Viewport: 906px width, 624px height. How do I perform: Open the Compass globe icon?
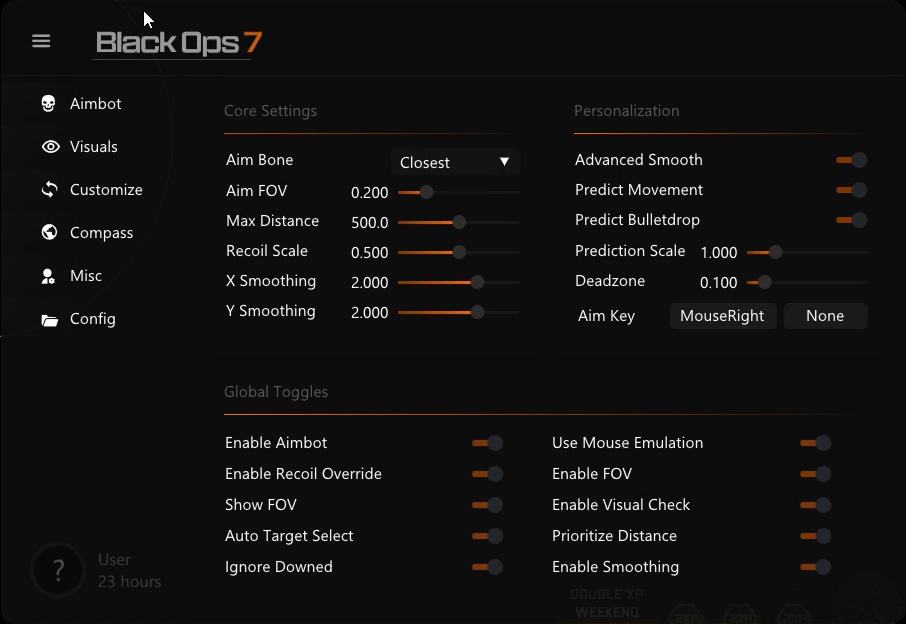pos(50,232)
